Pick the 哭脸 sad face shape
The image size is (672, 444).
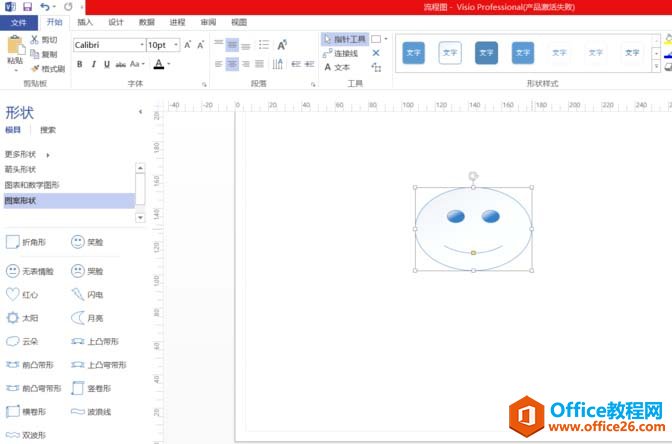[x=87, y=271]
